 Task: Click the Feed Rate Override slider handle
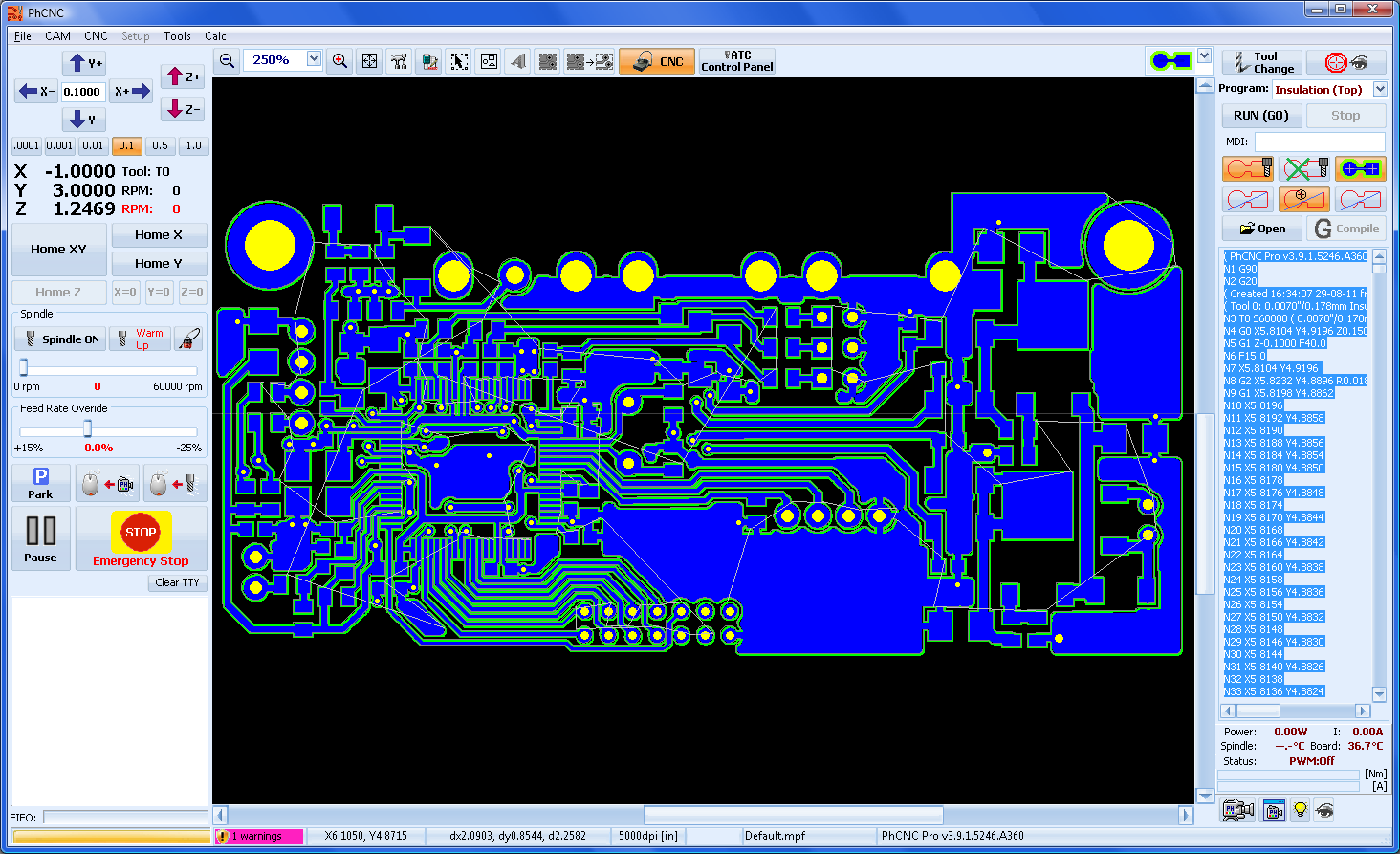(87, 428)
